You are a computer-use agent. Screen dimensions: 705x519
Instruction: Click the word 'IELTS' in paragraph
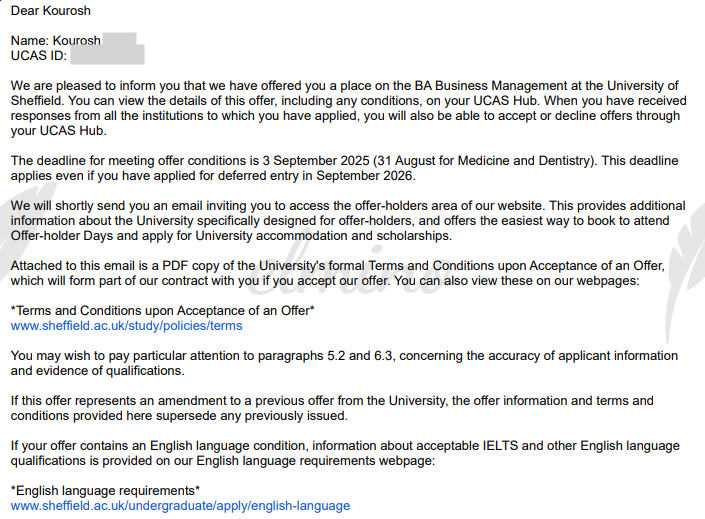pos(500,446)
